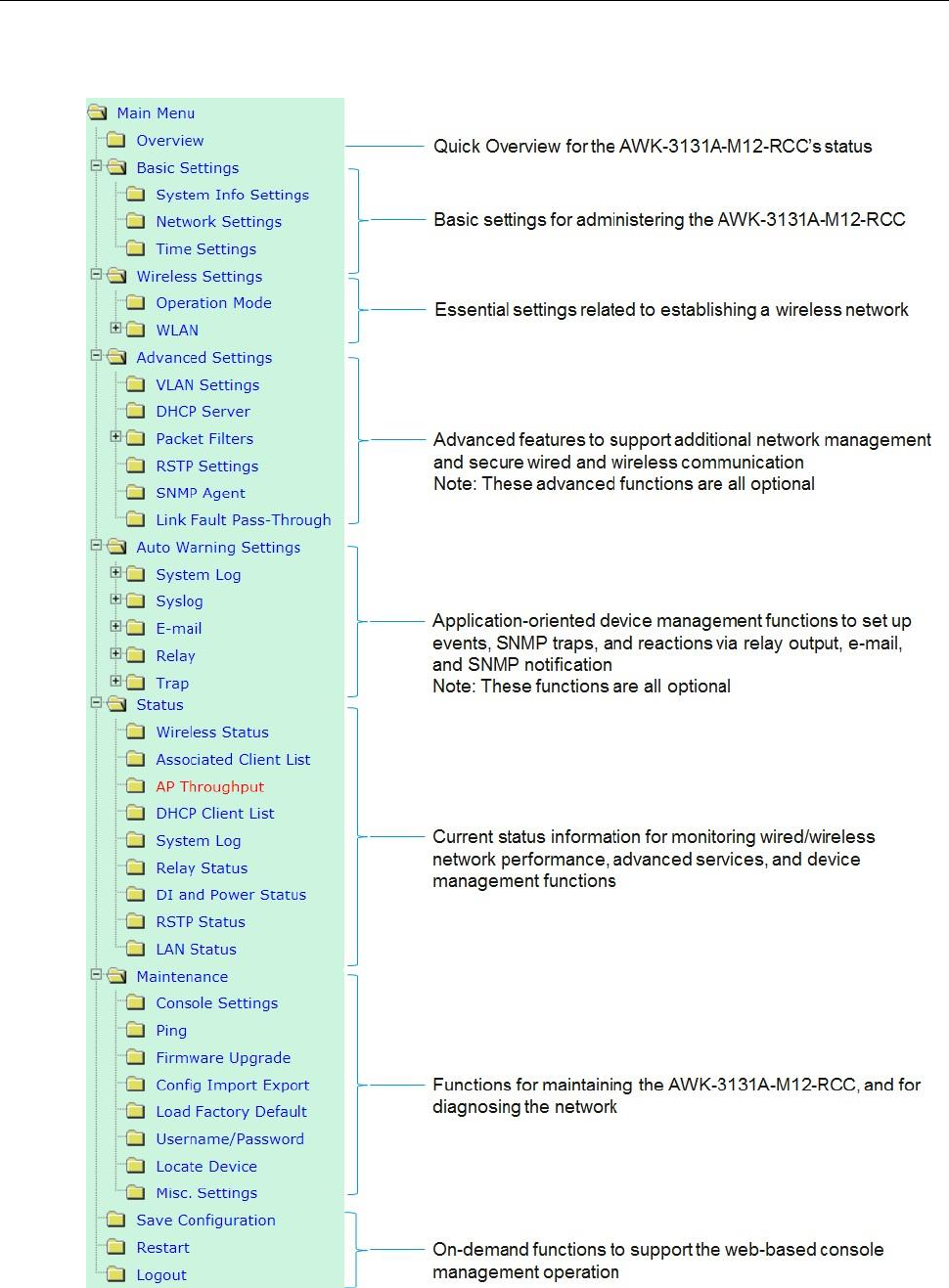Click Save Configuration link
This screenshot has width=949, height=1288.
coord(206,1221)
